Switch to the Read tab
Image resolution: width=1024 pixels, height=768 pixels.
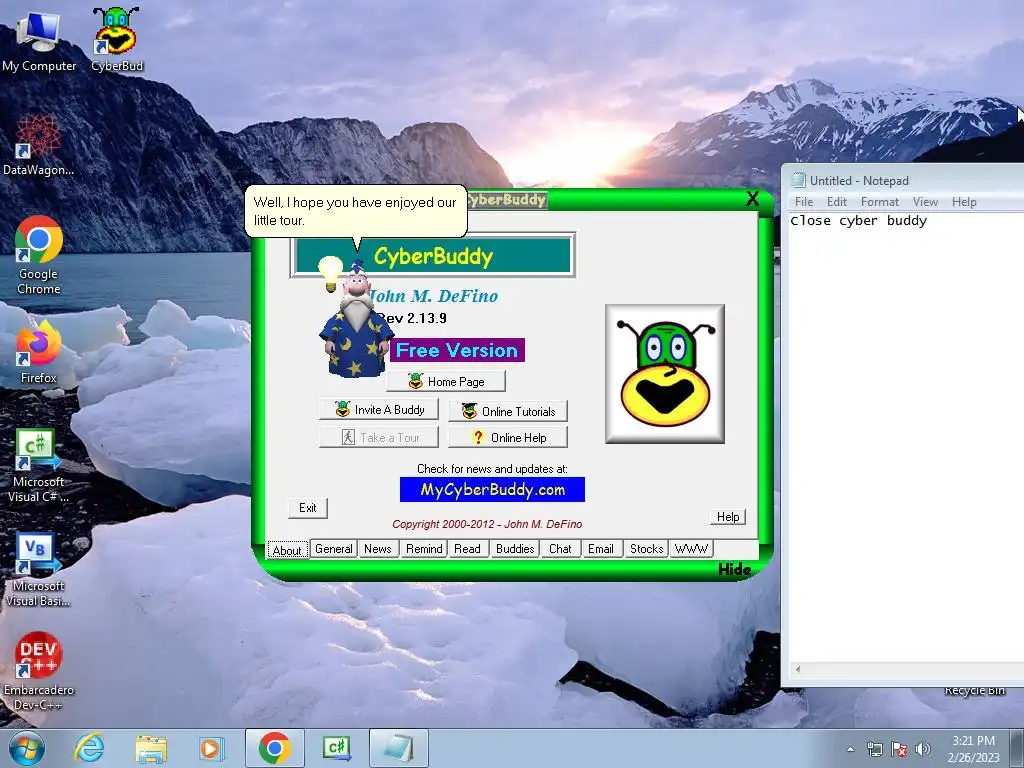click(468, 549)
